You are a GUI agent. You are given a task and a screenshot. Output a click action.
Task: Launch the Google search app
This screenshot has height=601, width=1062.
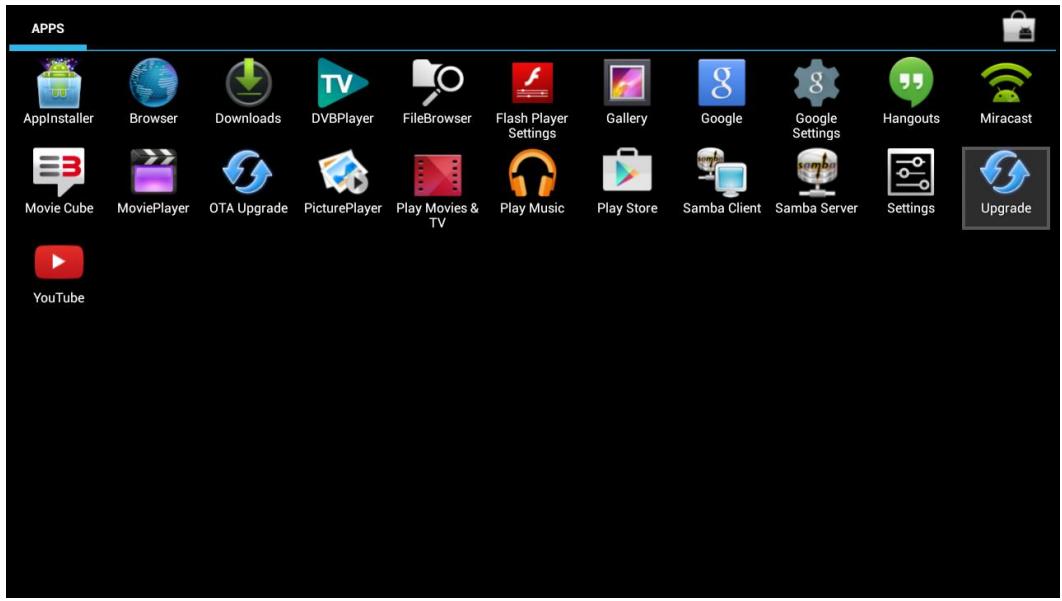(722, 91)
